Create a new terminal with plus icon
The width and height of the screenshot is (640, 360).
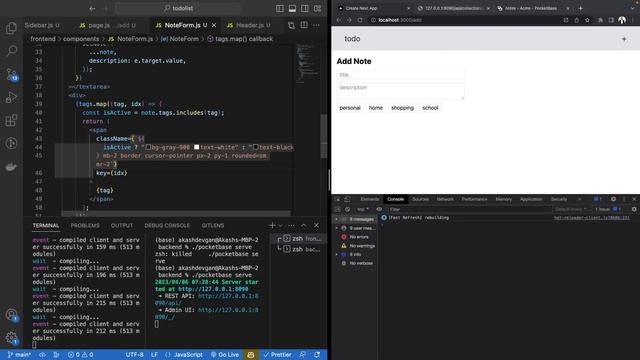point(272,225)
